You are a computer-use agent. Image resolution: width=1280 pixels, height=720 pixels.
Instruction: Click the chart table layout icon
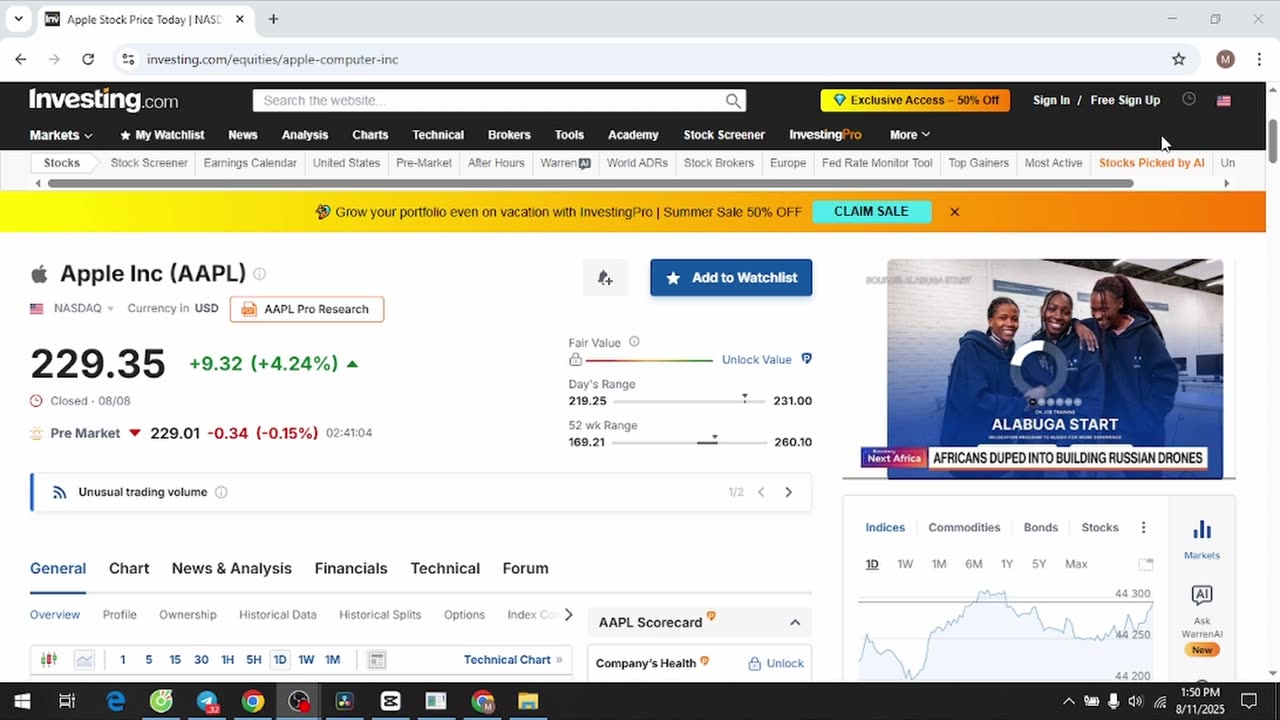coord(376,660)
